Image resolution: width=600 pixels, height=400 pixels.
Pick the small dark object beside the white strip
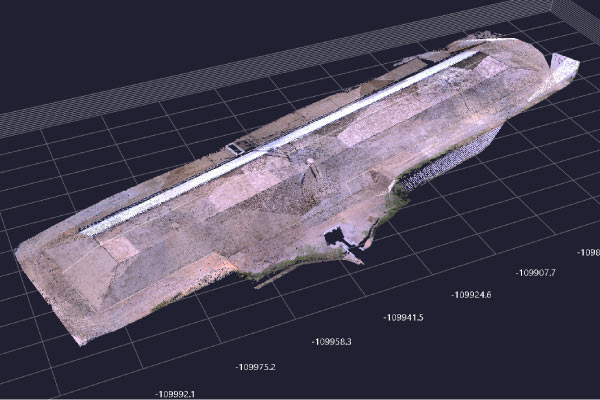point(236,148)
